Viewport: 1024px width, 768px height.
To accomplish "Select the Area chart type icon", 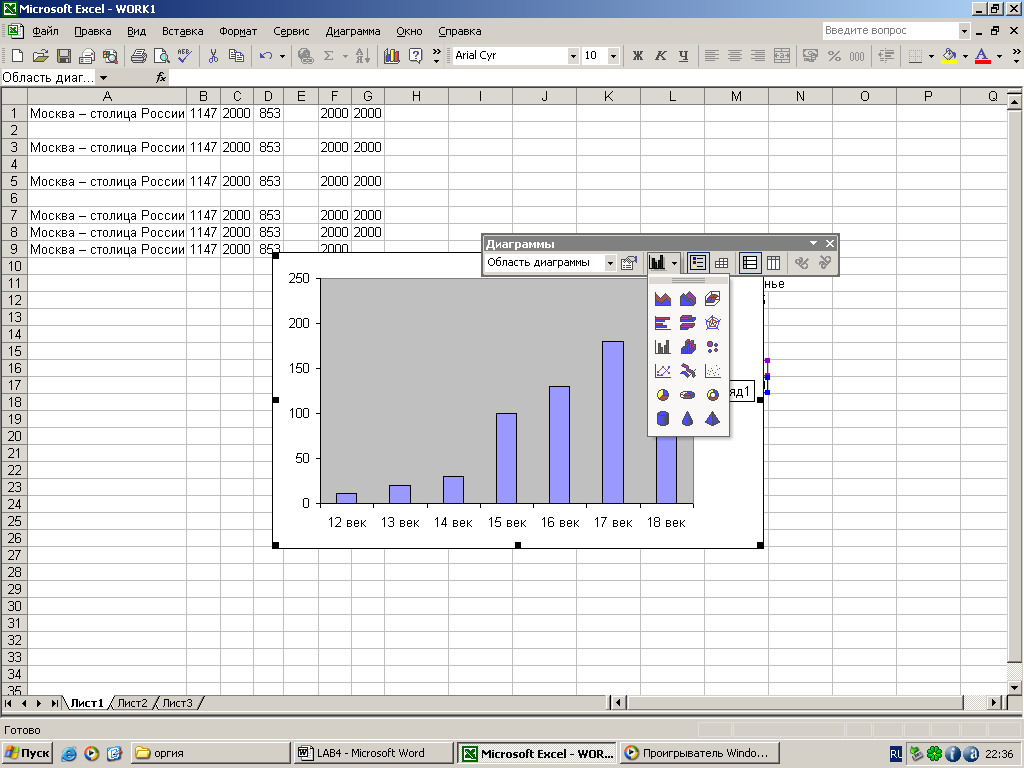I will tap(662, 298).
